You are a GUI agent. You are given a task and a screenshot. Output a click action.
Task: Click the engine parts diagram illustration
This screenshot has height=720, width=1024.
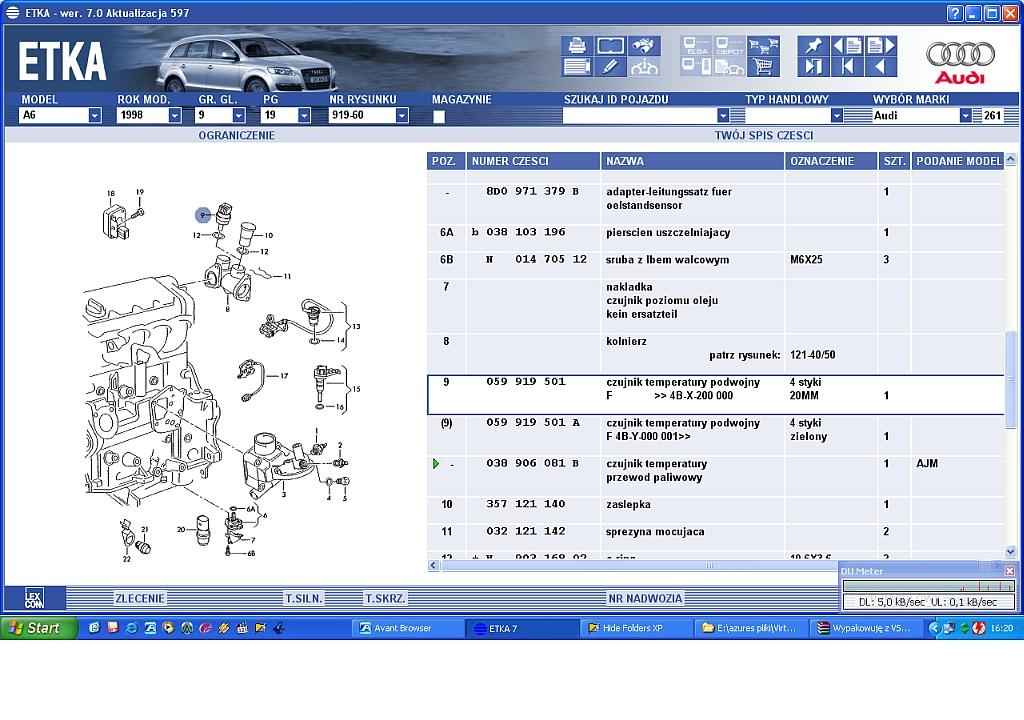(222, 376)
